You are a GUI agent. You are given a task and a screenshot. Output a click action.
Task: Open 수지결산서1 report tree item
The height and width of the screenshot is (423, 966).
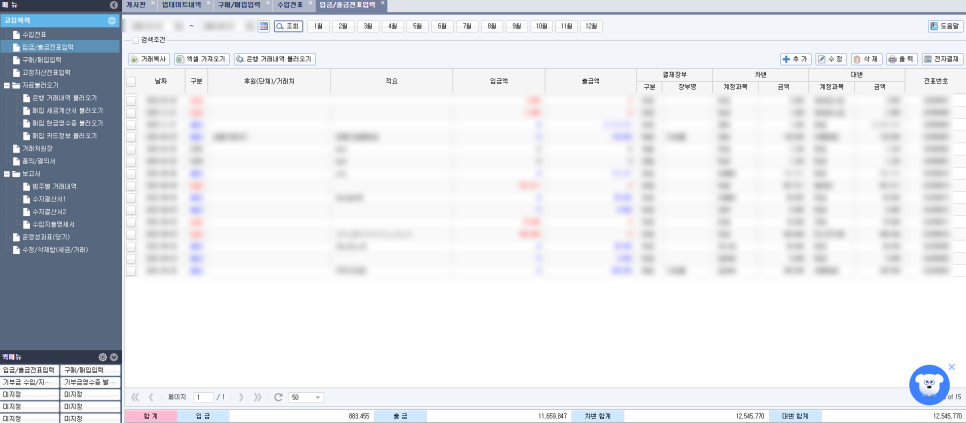click(49, 199)
